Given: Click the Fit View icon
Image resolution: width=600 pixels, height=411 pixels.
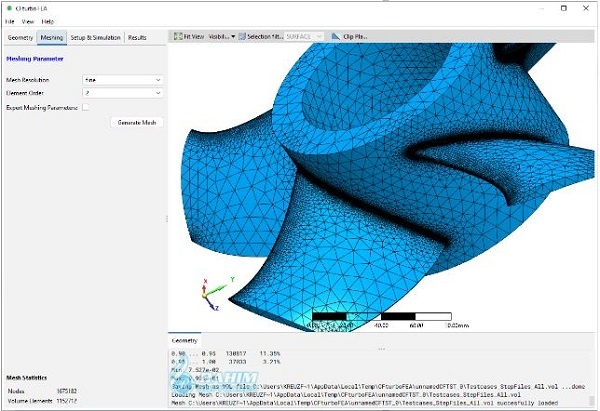Looking at the screenshot, I should tap(178, 36).
